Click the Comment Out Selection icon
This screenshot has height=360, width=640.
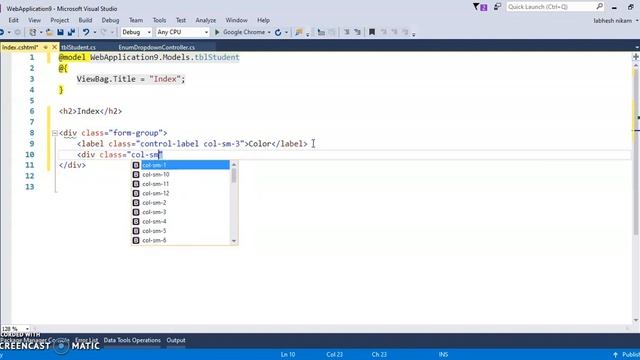[321, 32]
